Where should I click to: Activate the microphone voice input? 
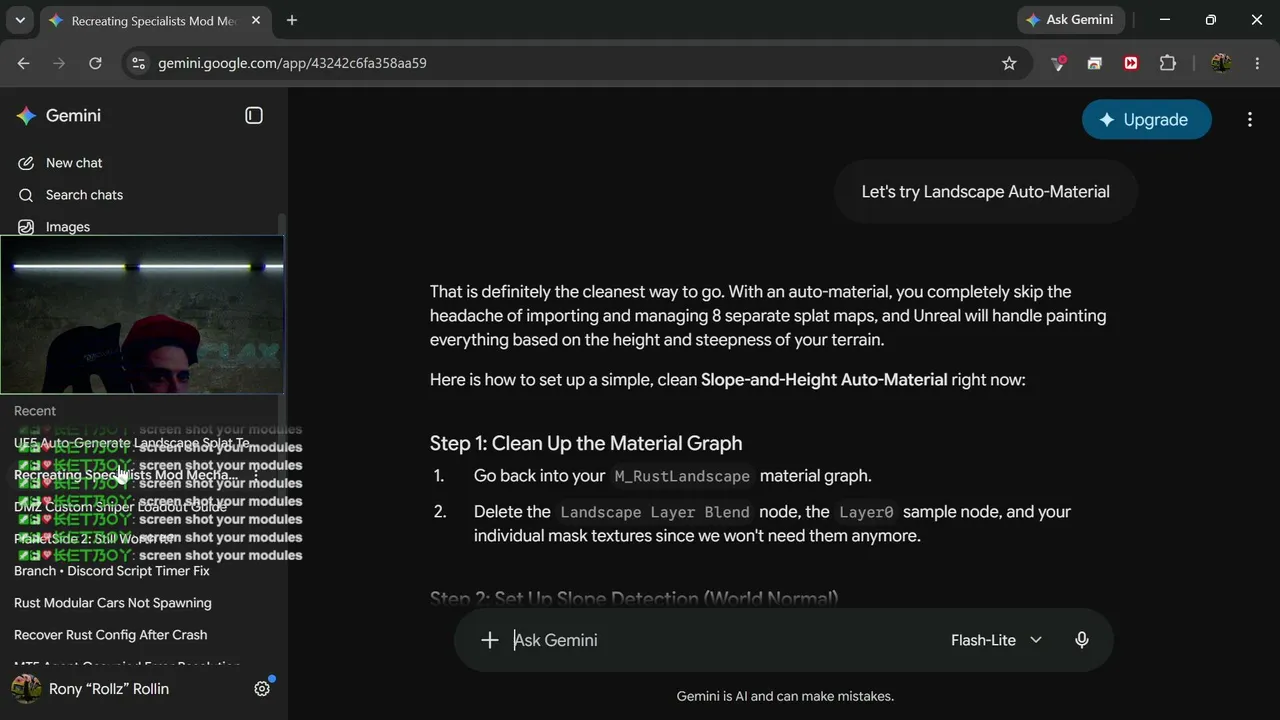pos(1082,640)
